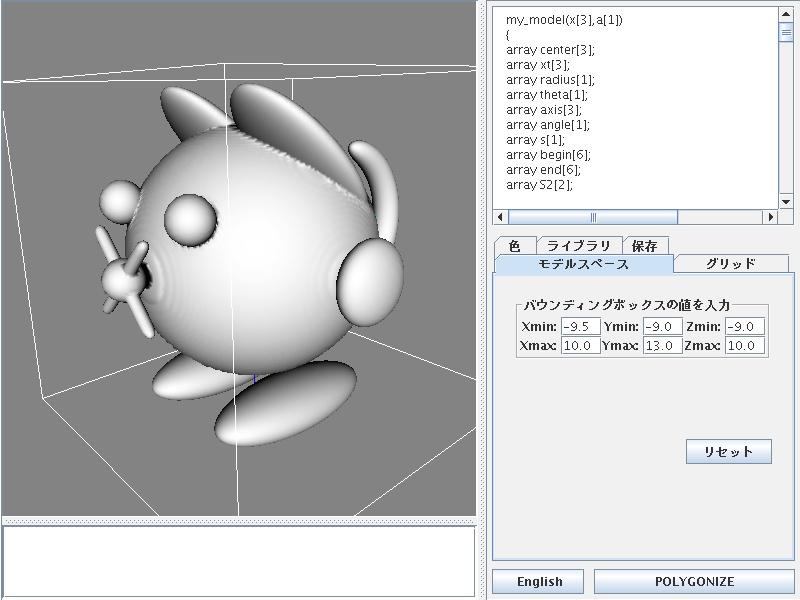Switch to the グリッド tab
Image resolution: width=800 pixels, height=600 pixels.
tap(731, 264)
